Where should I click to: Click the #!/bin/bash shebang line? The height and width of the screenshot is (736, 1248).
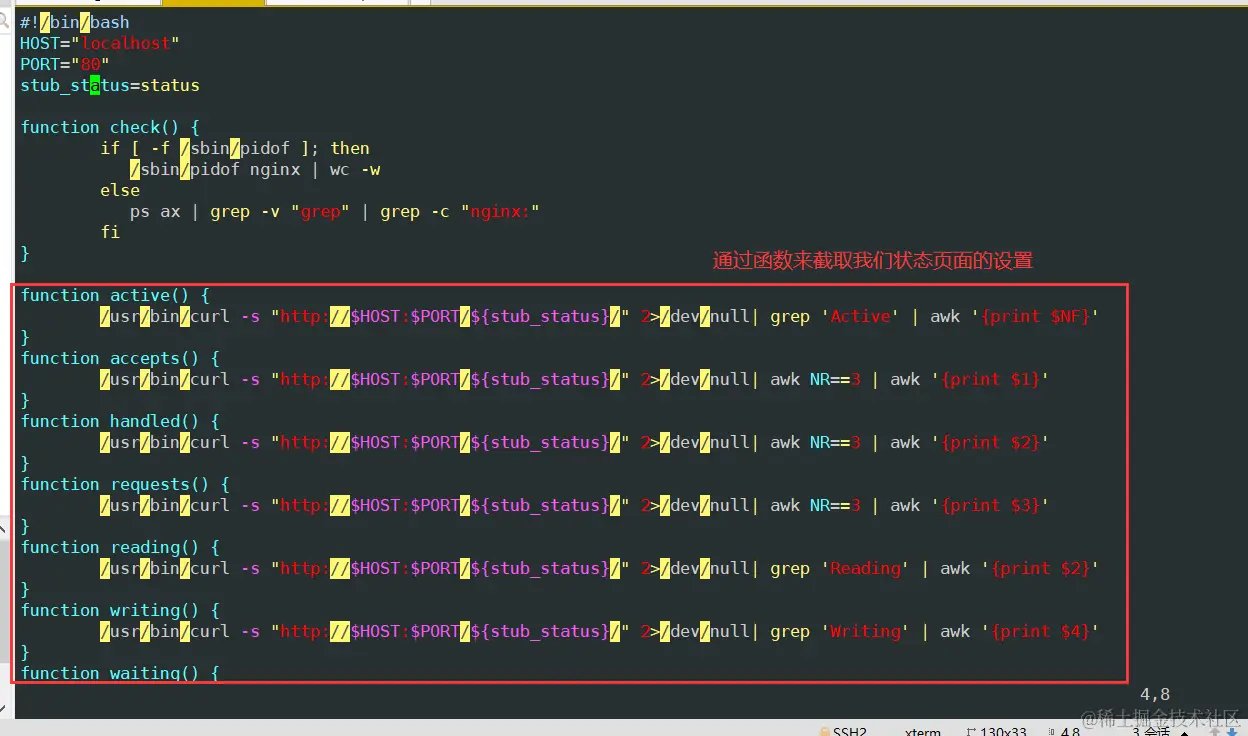click(75, 22)
